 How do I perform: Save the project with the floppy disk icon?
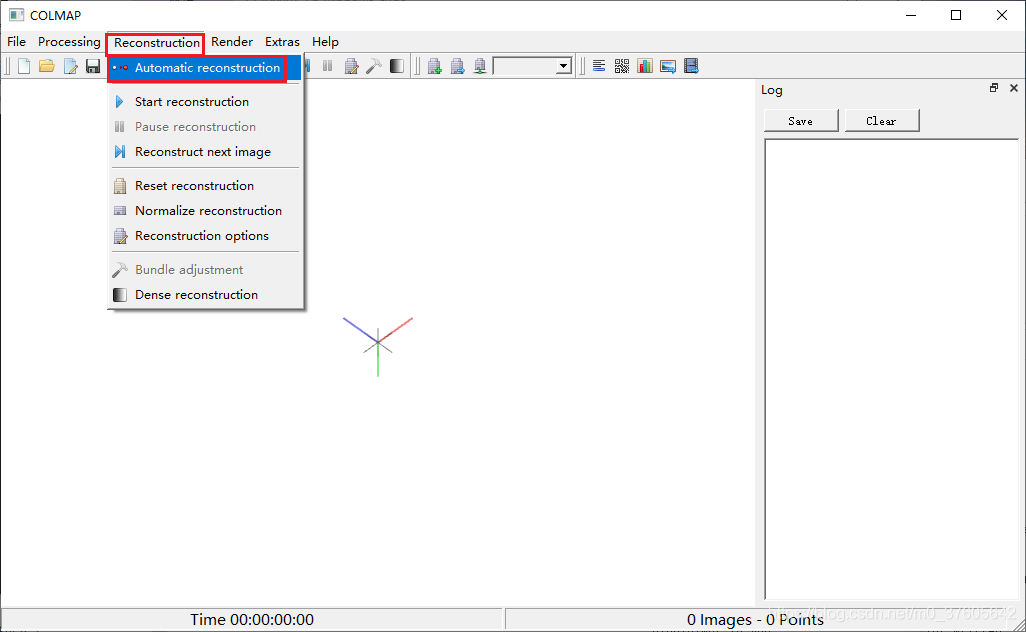(93, 66)
